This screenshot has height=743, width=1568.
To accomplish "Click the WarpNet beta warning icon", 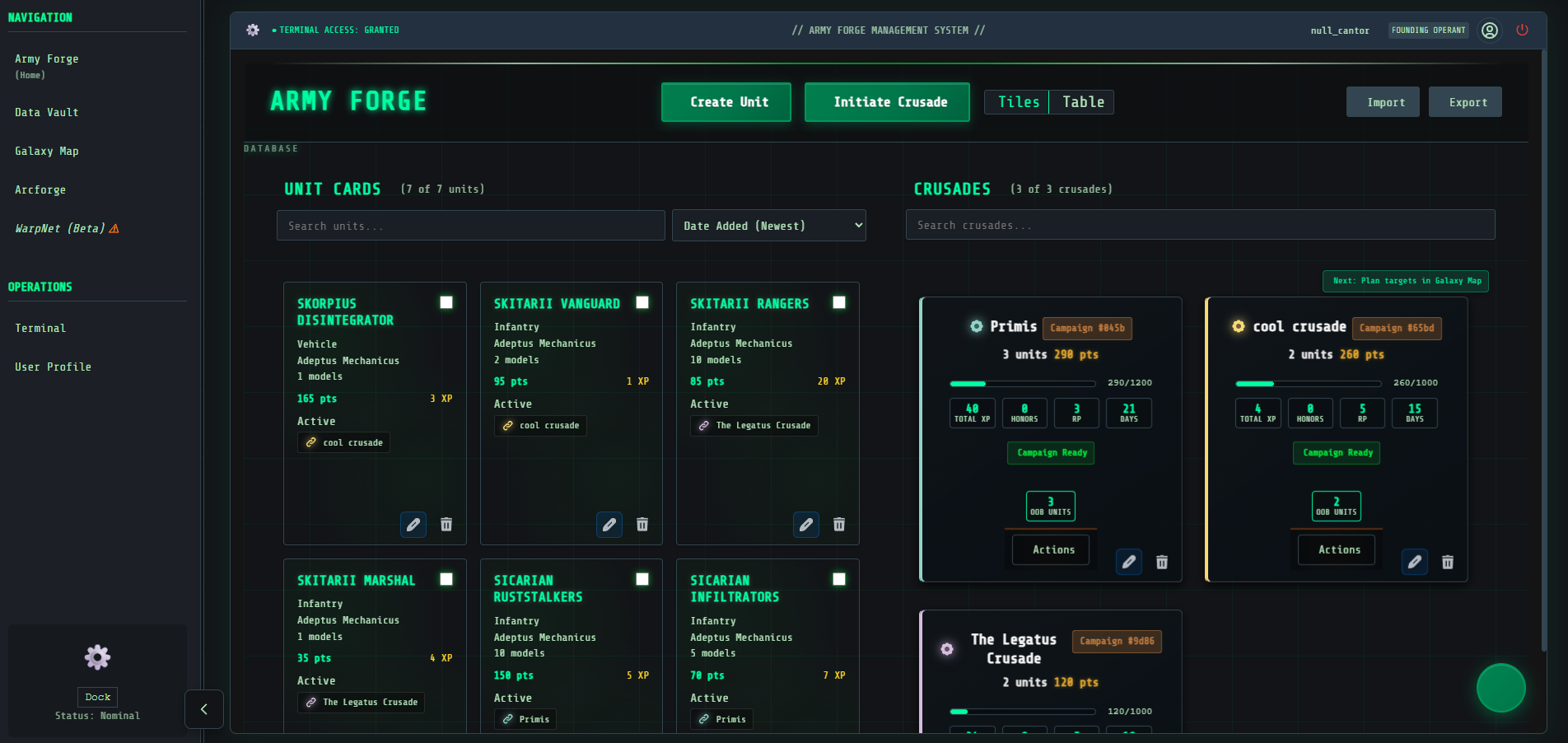I will (114, 229).
